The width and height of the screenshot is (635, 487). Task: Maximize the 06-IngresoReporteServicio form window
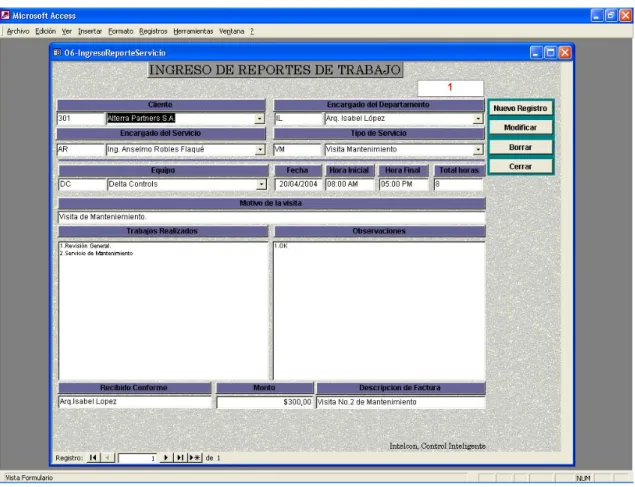click(550, 53)
